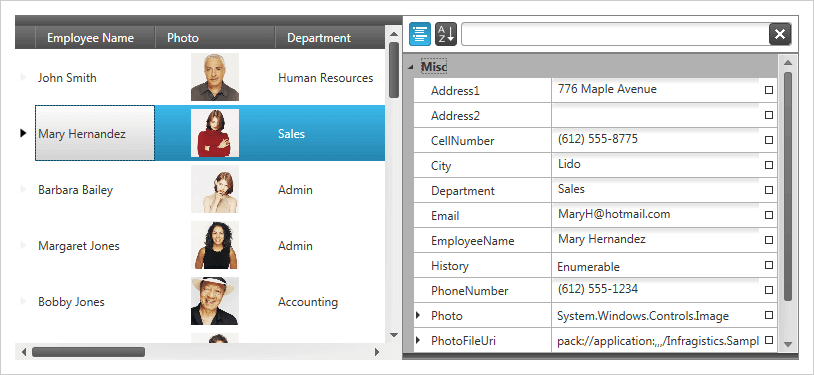Toggle the square marker beside Address1
Viewport: 814px width, 375px height.
coord(769,90)
